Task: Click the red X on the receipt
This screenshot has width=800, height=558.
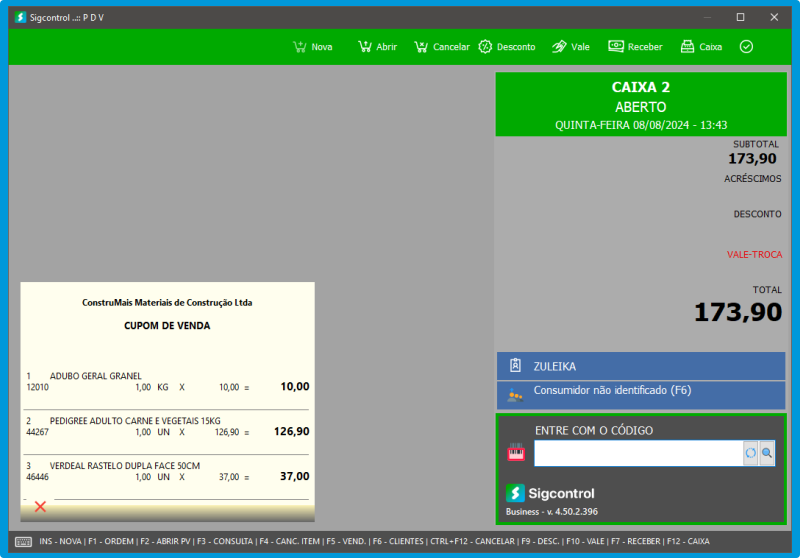Action: [40, 506]
